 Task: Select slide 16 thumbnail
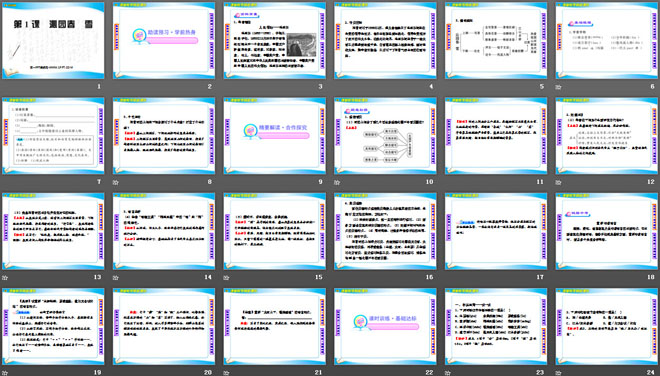coord(385,231)
